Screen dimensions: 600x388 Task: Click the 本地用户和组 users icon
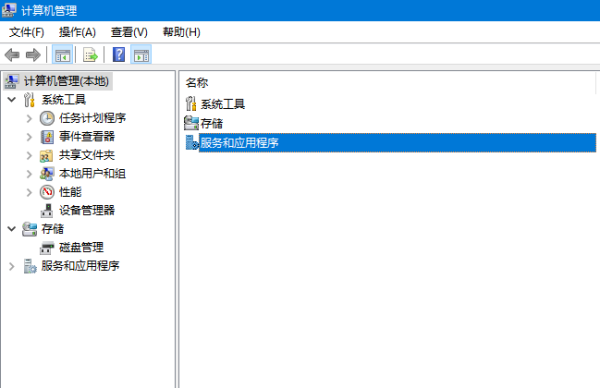pos(47,174)
